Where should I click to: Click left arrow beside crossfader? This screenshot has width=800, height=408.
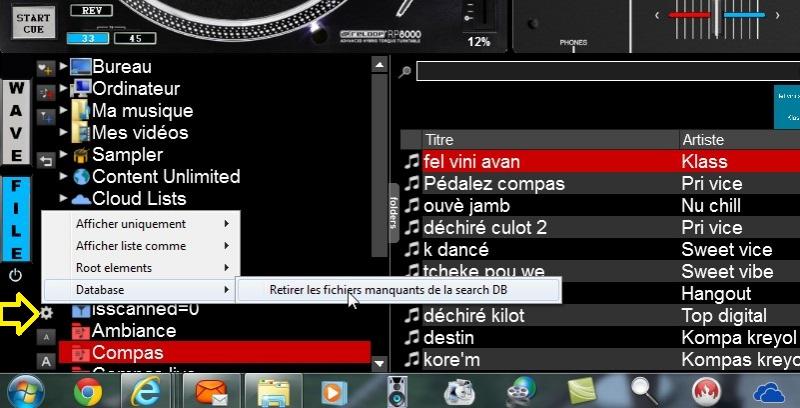pos(657,15)
